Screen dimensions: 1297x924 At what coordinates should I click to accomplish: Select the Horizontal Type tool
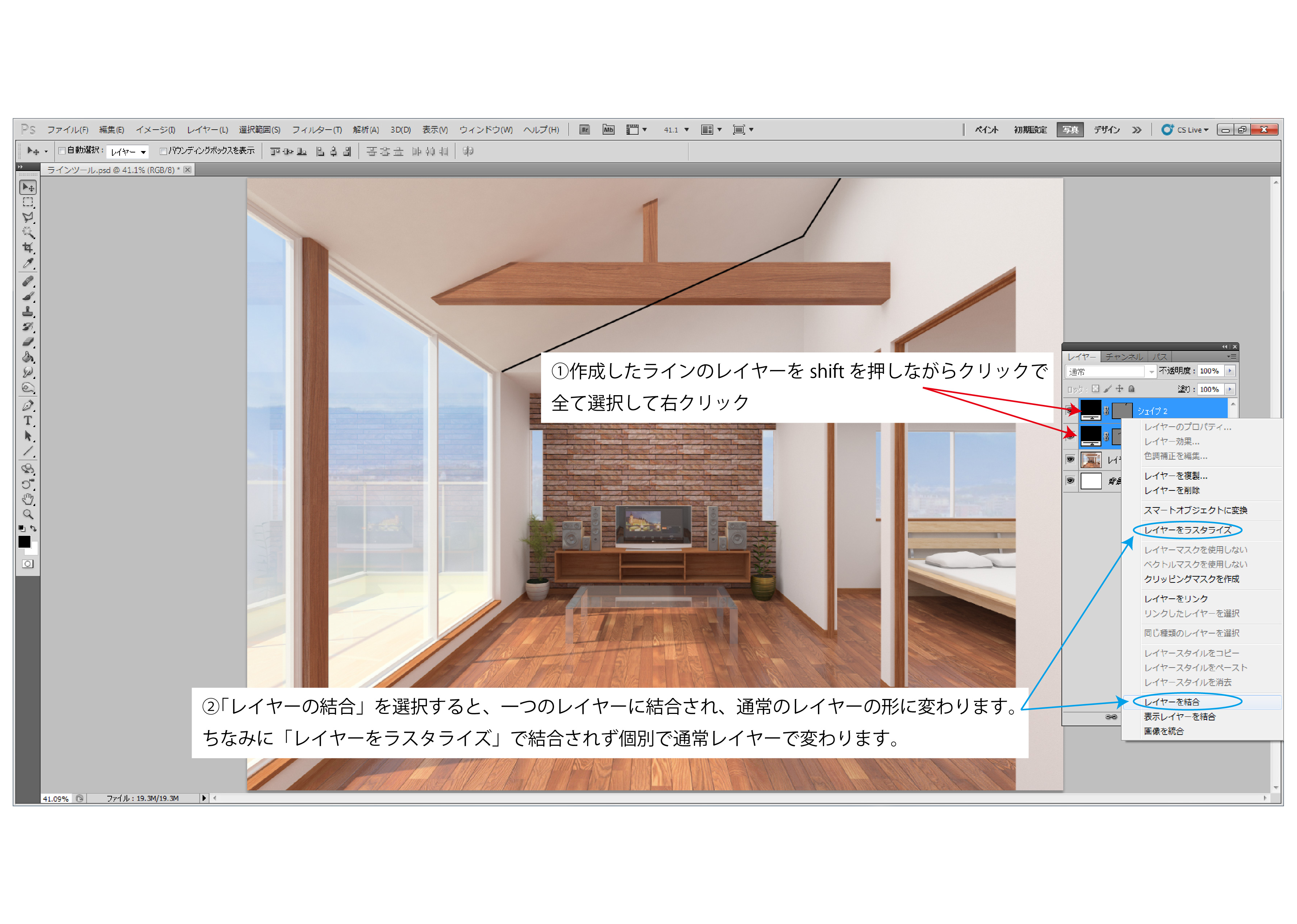(27, 421)
